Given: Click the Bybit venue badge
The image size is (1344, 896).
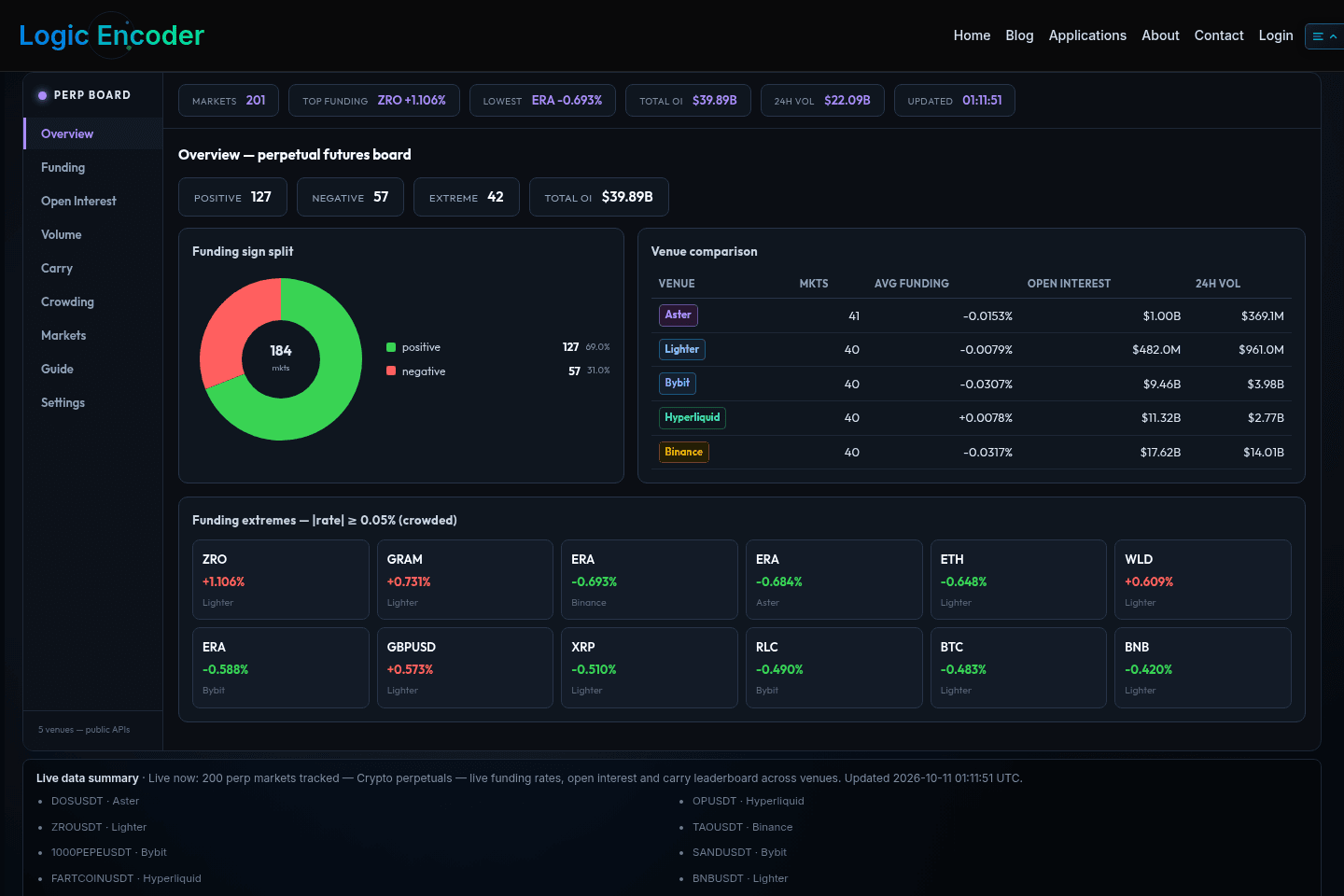Looking at the screenshot, I should (x=678, y=384).
